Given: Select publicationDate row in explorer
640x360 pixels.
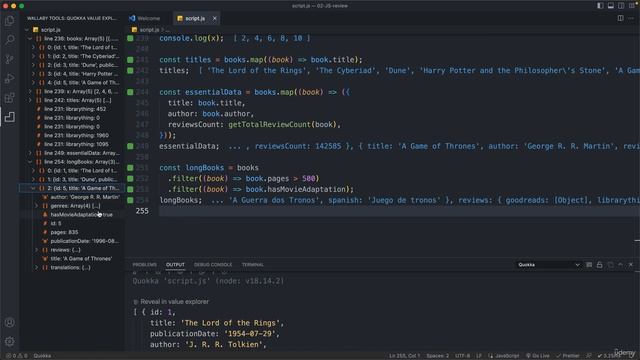Looking at the screenshot, I should pyautogui.click(x=72, y=241).
